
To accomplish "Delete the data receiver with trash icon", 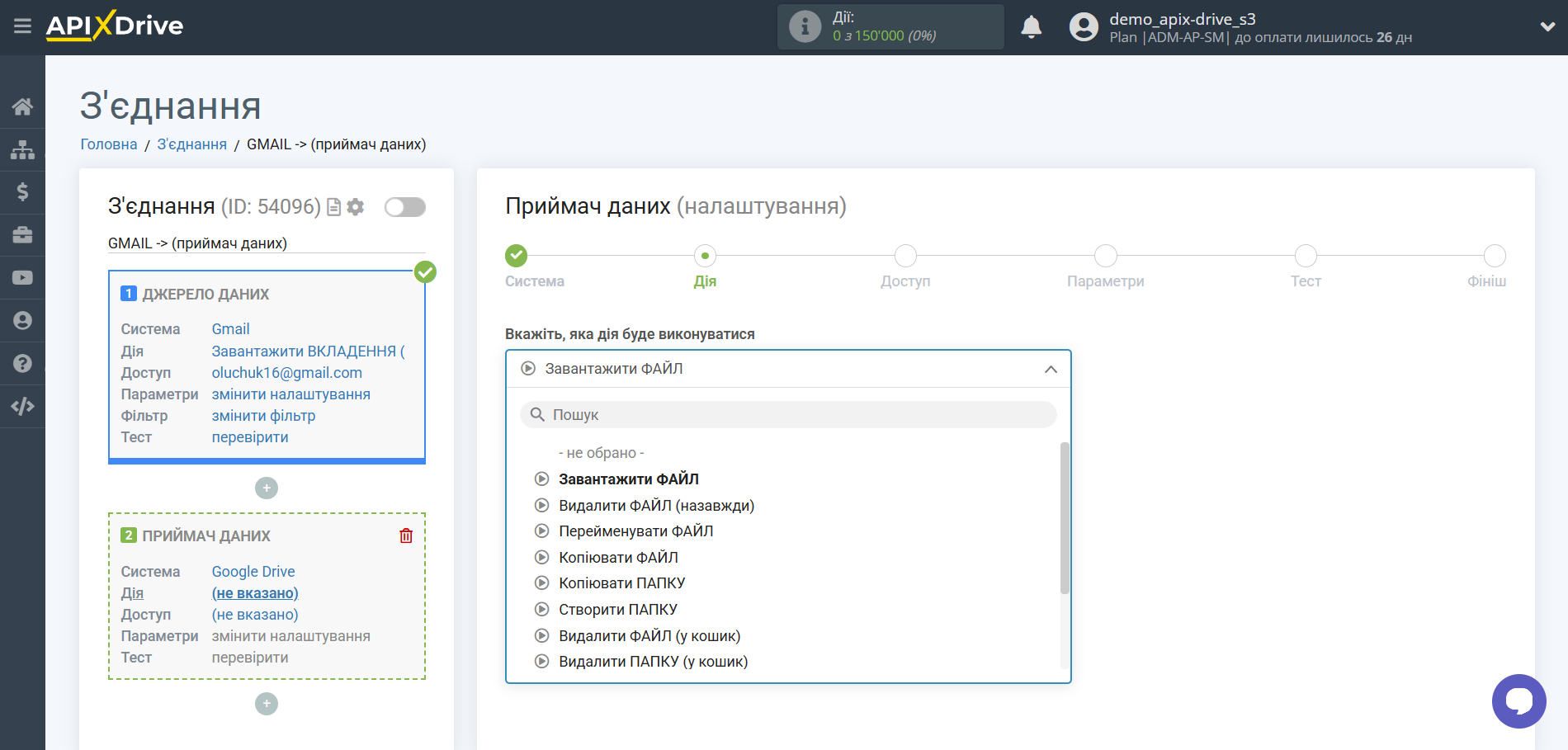I will pyautogui.click(x=406, y=535).
